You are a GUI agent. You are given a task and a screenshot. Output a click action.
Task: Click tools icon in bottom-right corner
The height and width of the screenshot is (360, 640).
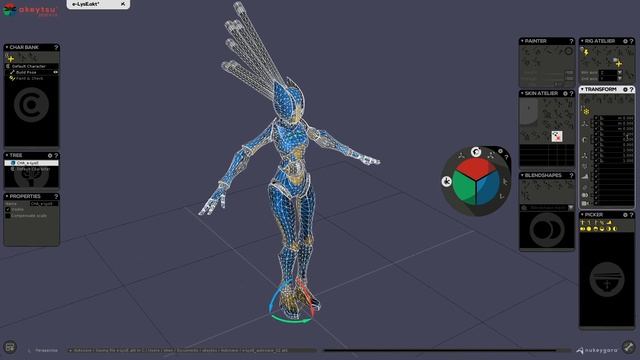click(x=629, y=347)
